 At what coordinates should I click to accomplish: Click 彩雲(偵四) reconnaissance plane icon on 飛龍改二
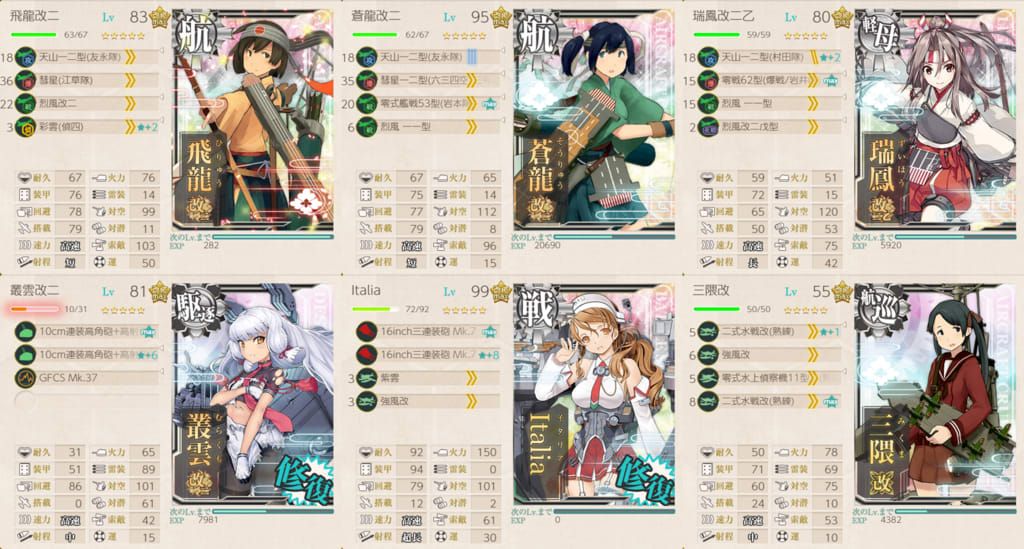pos(25,127)
